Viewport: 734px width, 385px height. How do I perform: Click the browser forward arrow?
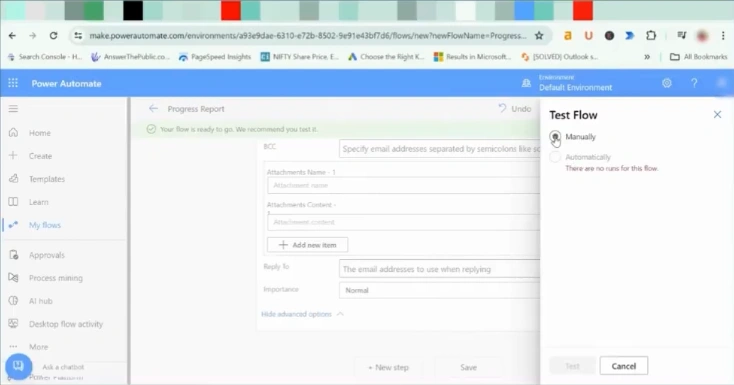point(32,36)
